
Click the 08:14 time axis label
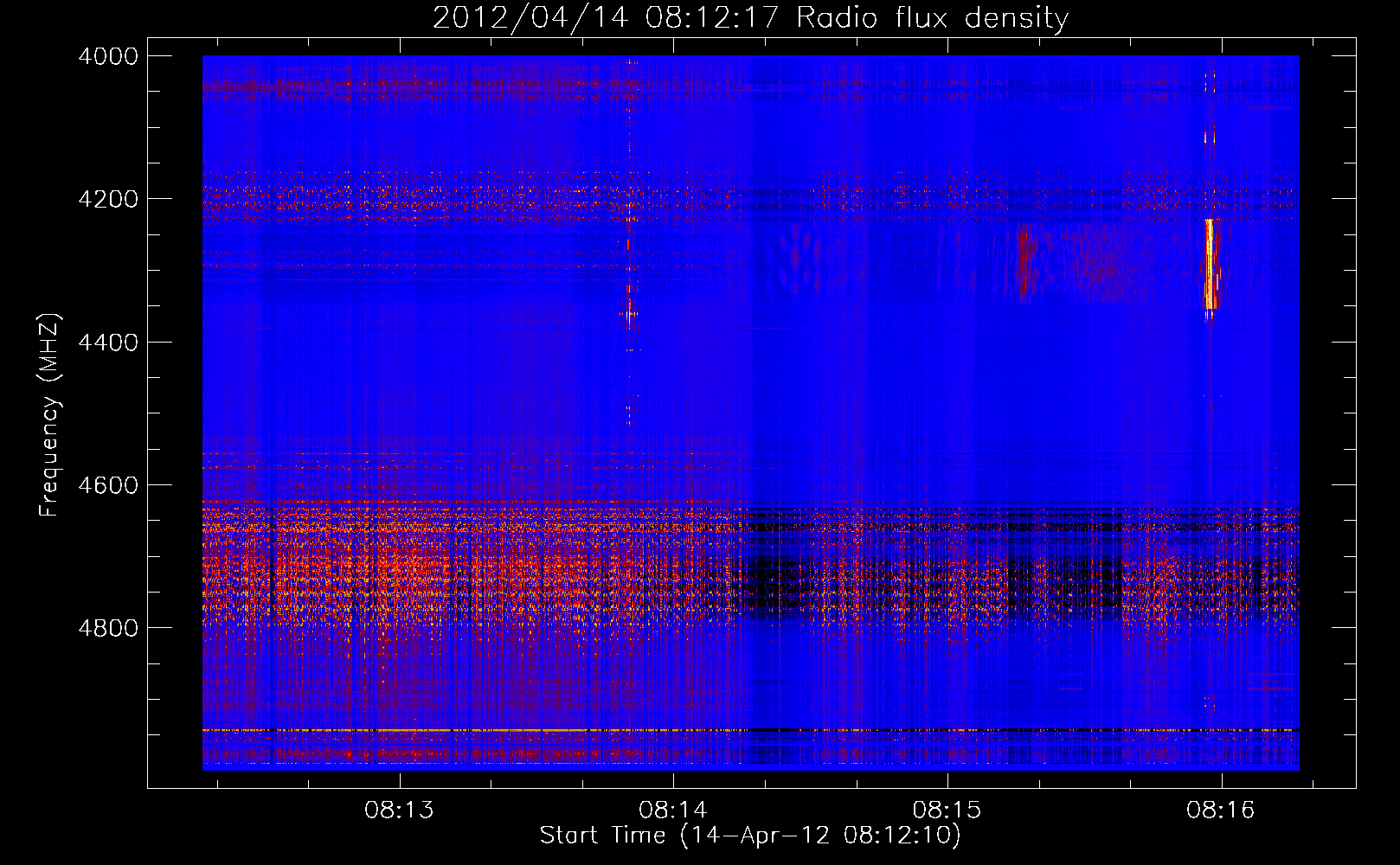[x=673, y=811]
